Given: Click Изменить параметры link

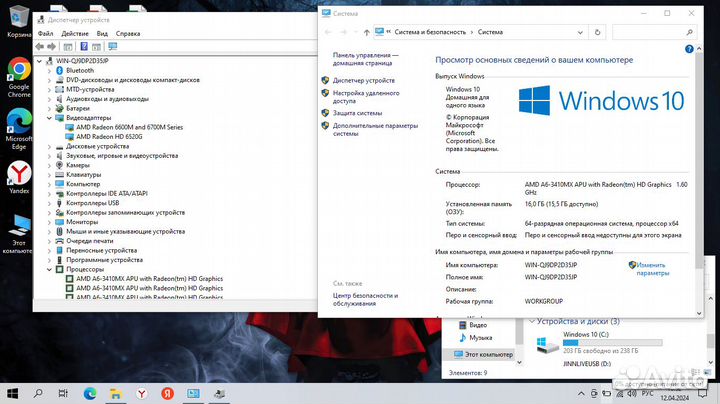Looking at the screenshot, I should (x=652, y=269).
